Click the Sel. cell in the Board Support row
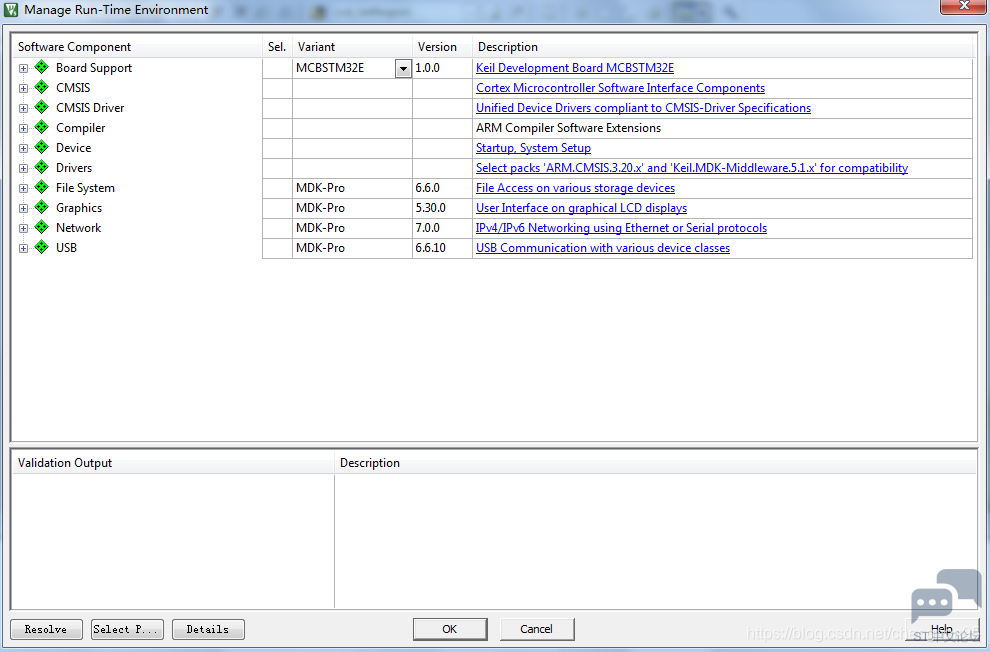The image size is (990, 652). (277, 68)
